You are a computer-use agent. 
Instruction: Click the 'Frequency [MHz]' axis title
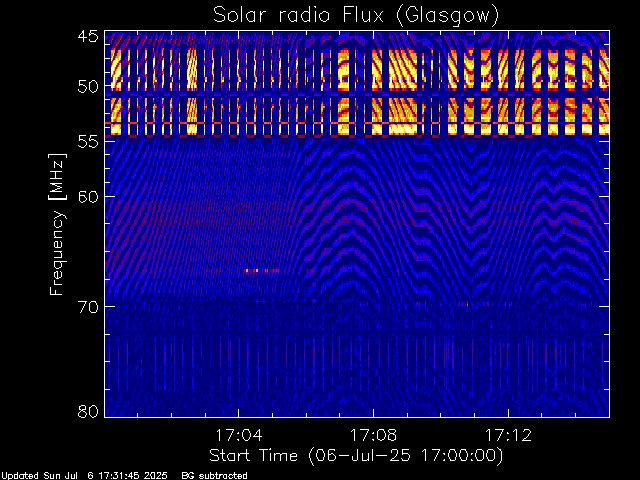click(x=57, y=224)
